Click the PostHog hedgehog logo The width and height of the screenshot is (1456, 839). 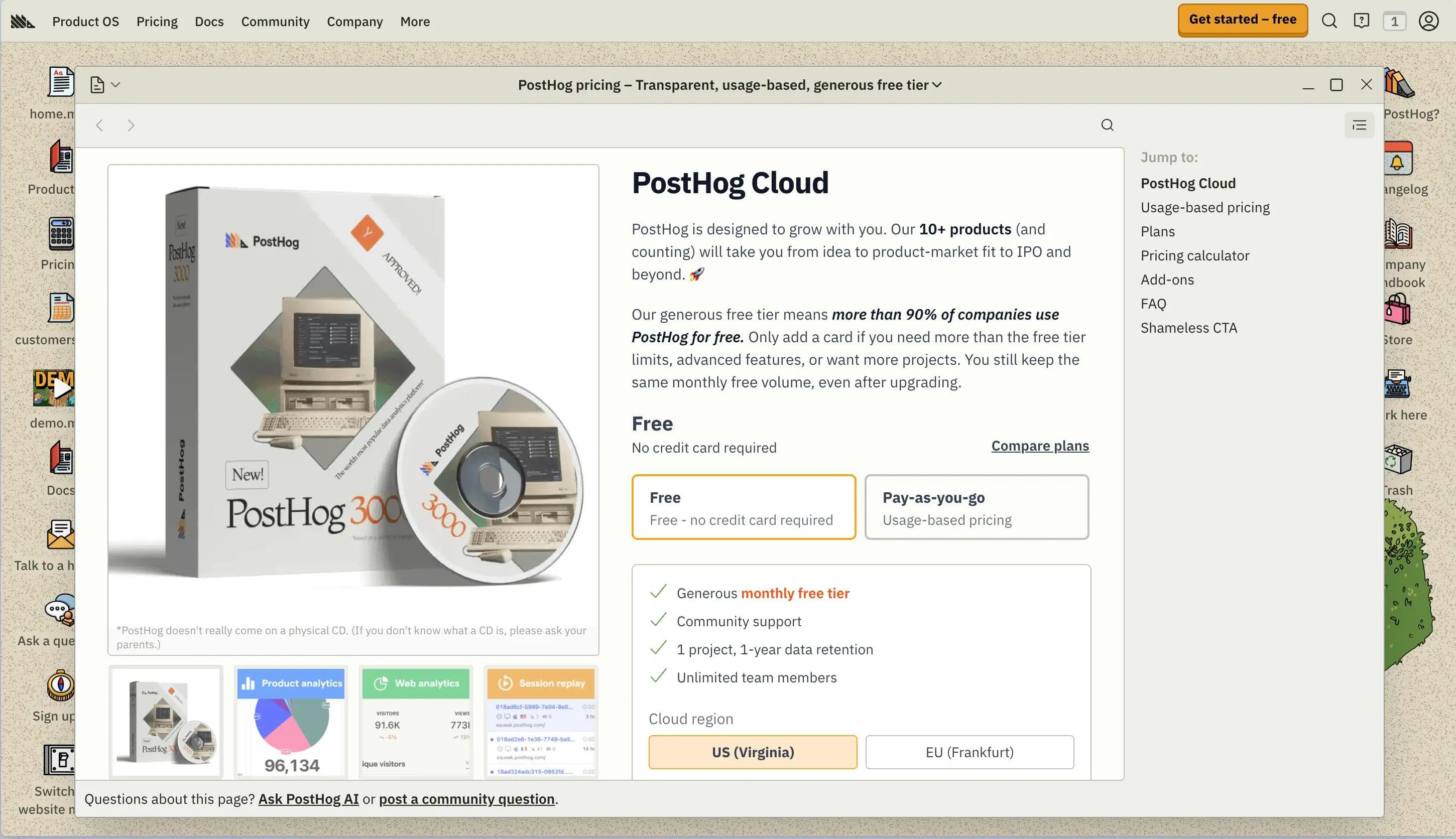[x=23, y=21]
